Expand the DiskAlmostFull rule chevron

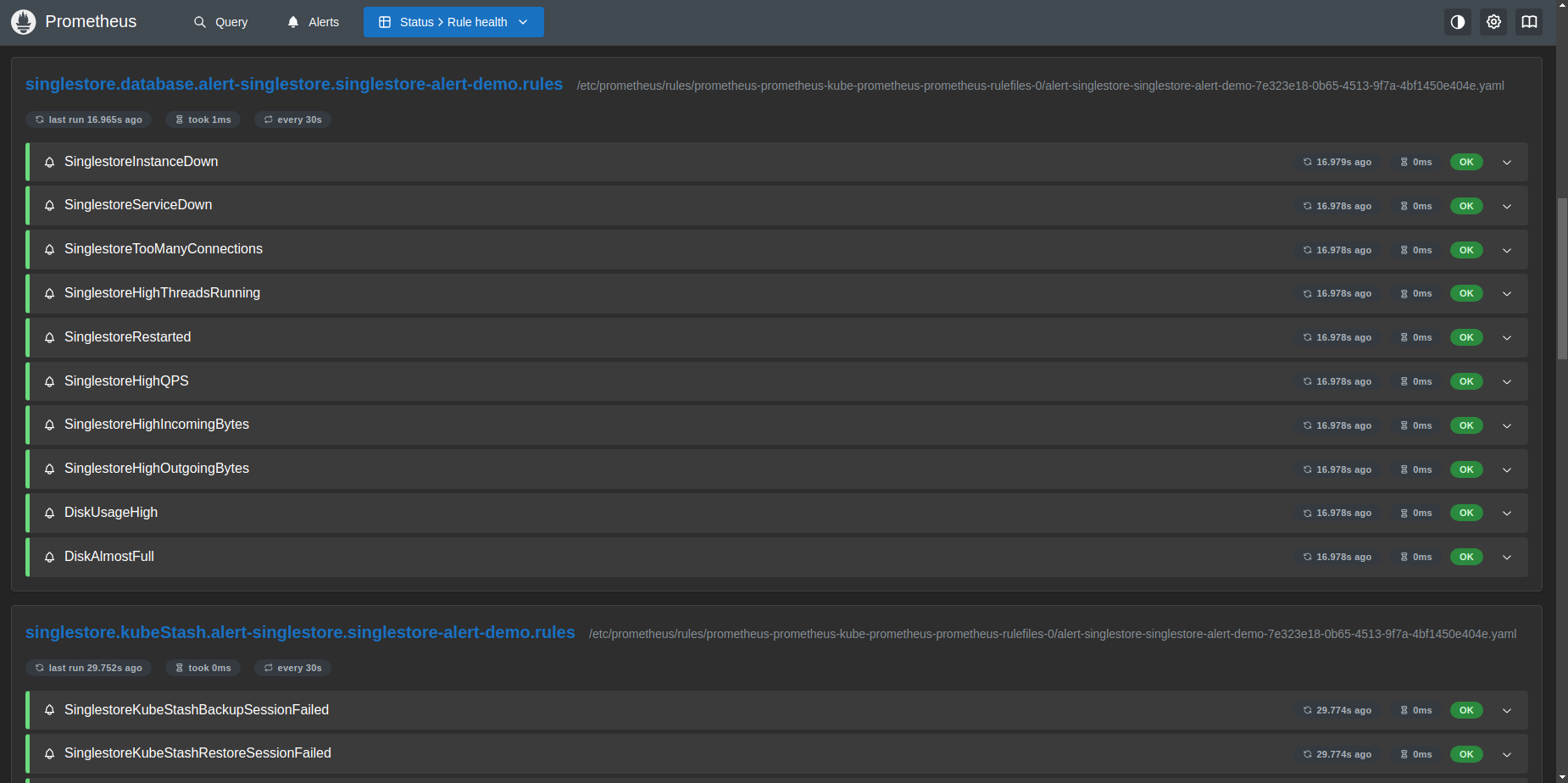1507,557
